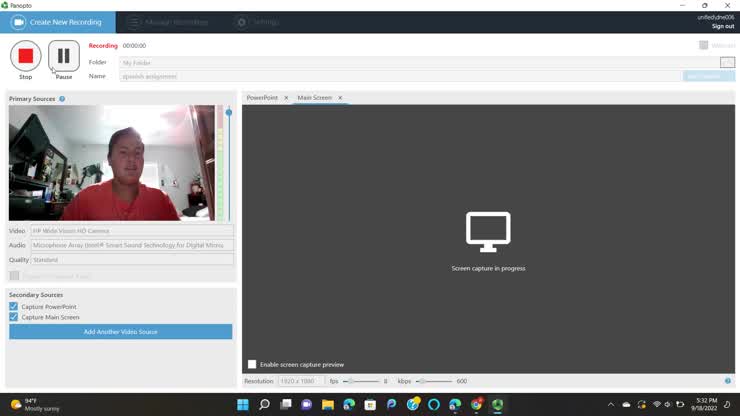Uncheck Capture PowerPoint

(14, 306)
